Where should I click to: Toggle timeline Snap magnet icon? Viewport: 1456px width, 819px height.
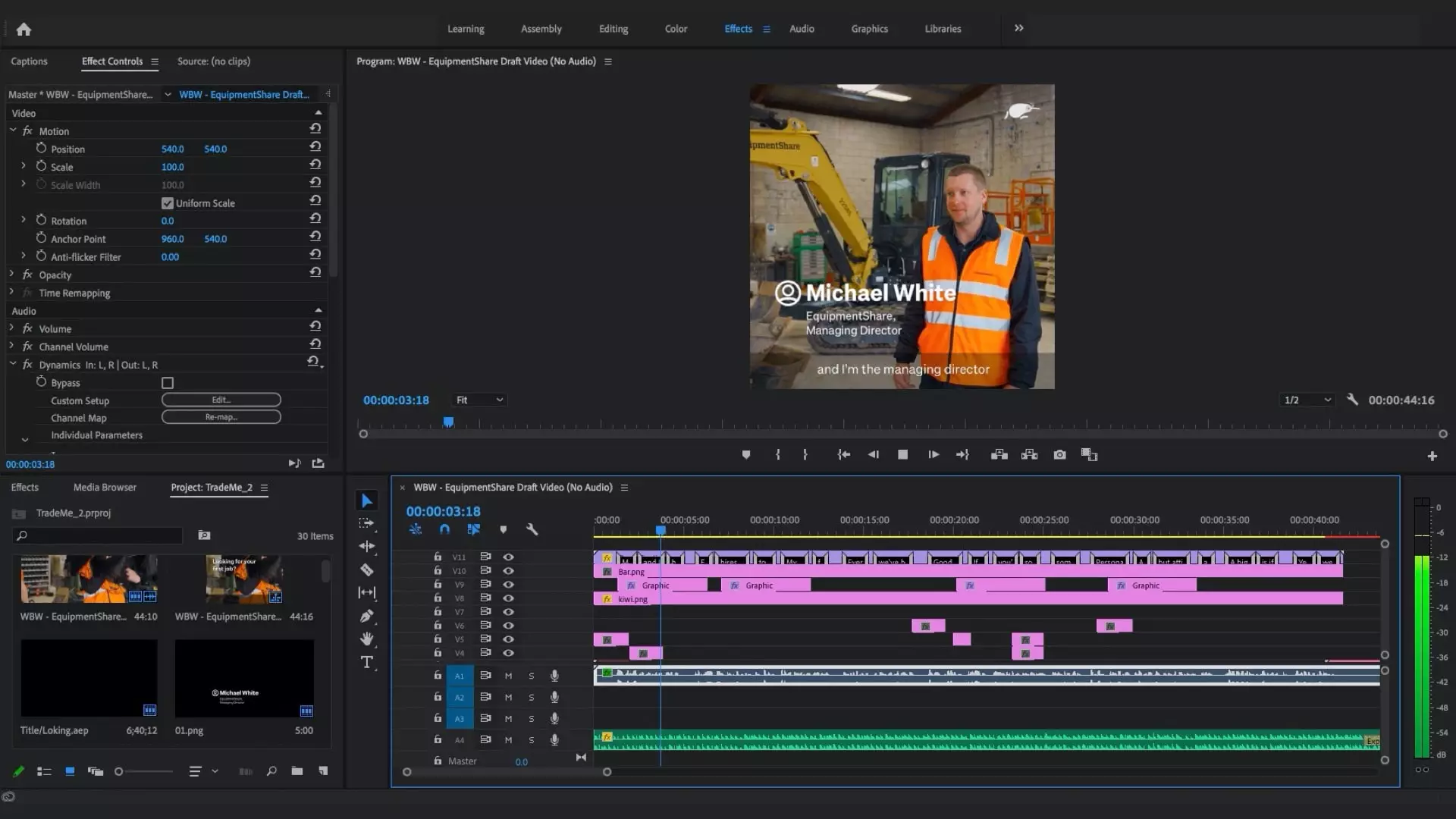[x=444, y=529]
